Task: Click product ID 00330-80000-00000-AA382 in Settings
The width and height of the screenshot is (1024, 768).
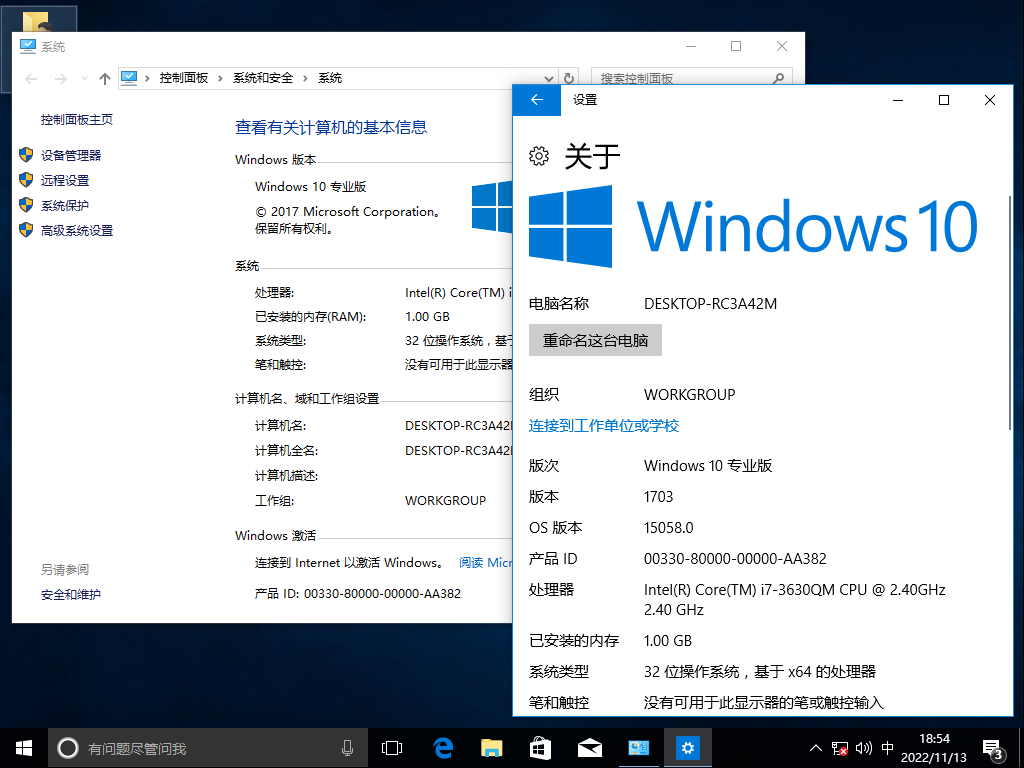Action: point(735,559)
